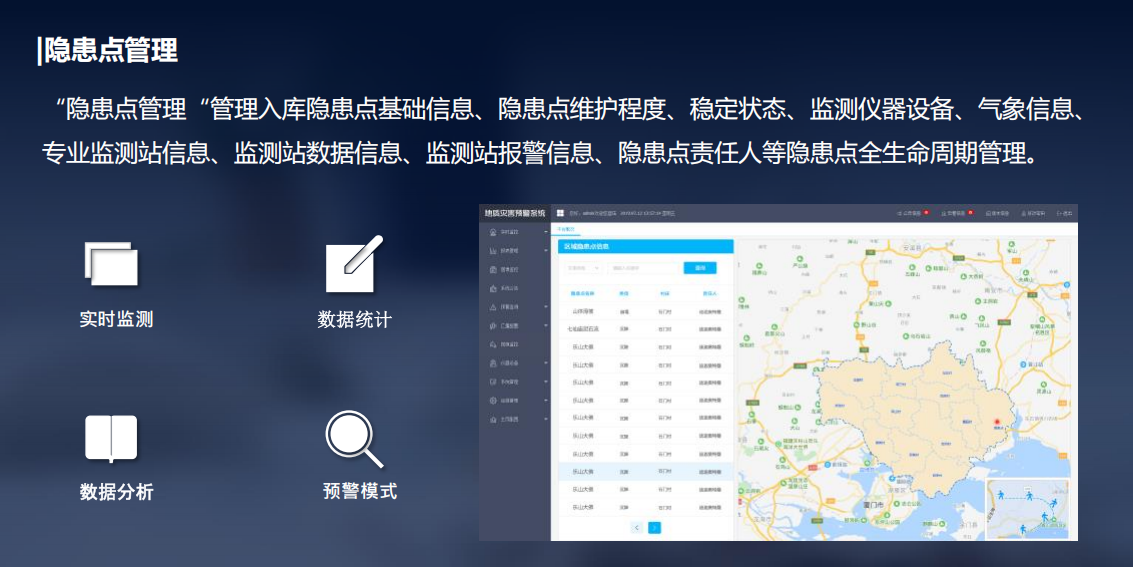1134x567 pixels.
Task: Click the 实时监测 stacked-windows icon
Action: (111, 264)
